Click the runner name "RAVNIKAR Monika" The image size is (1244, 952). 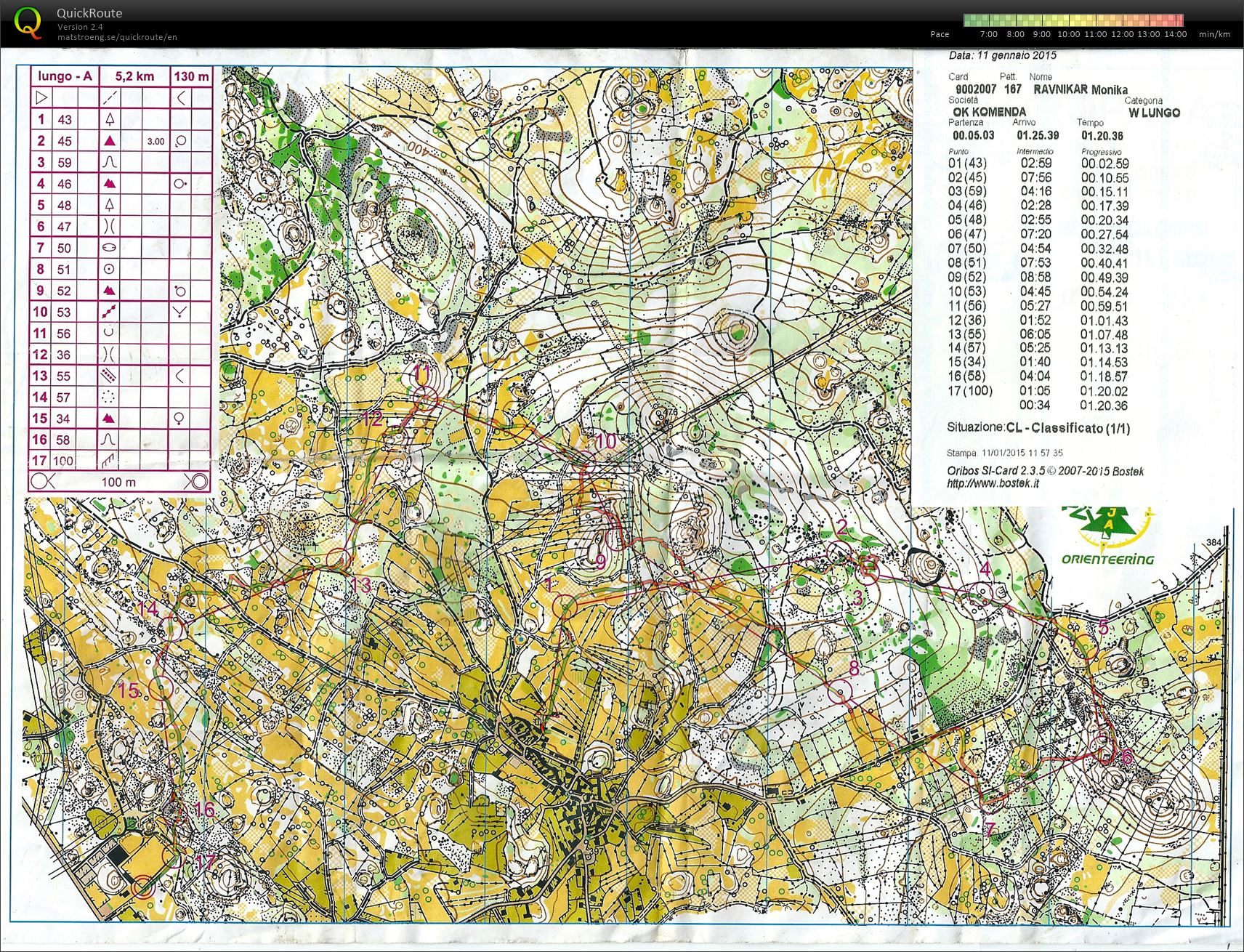[1081, 89]
